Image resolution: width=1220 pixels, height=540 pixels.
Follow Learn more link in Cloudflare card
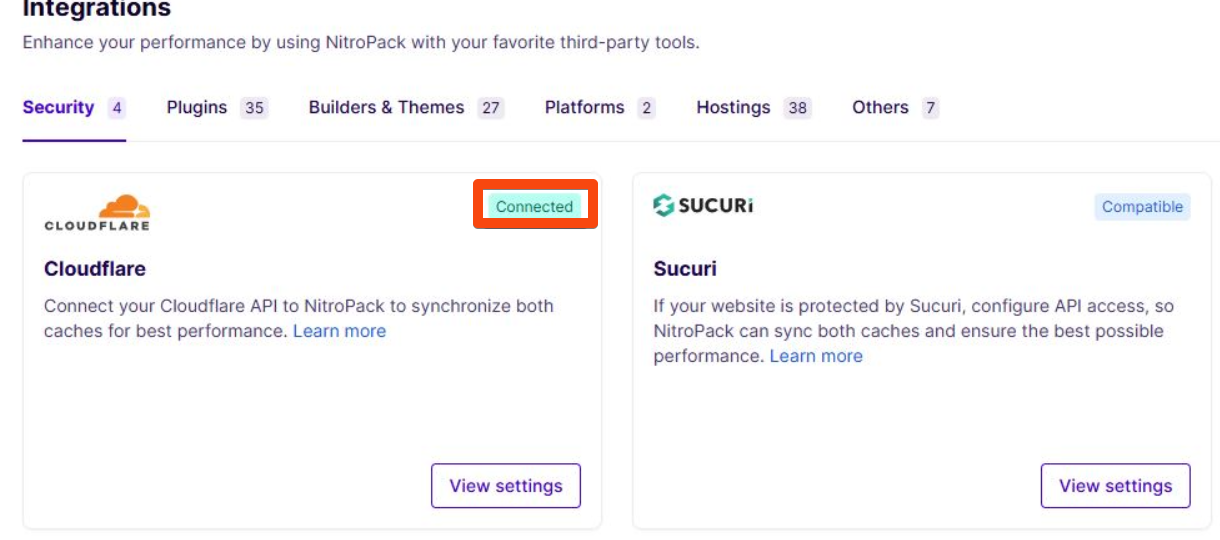(x=339, y=331)
